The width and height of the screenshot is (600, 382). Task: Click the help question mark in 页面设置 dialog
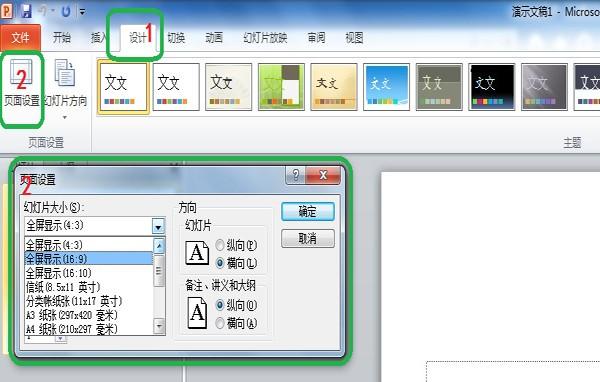[x=296, y=175]
